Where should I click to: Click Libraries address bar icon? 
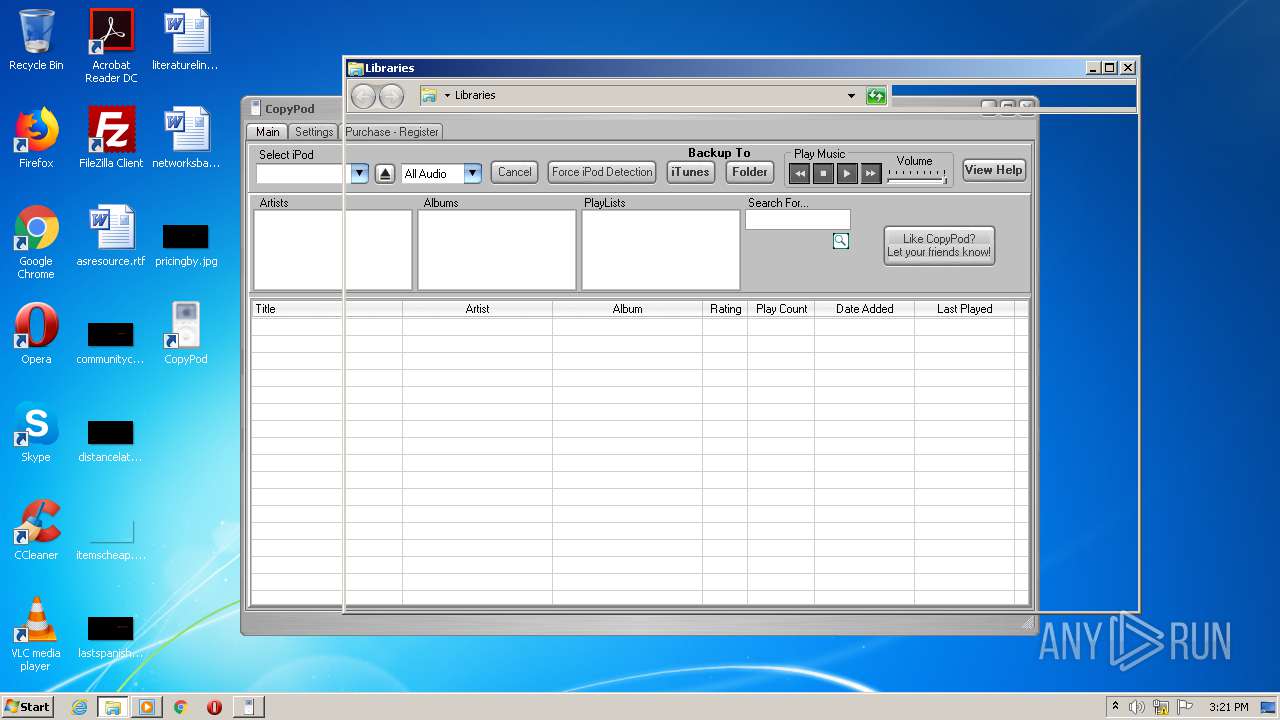pos(429,95)
